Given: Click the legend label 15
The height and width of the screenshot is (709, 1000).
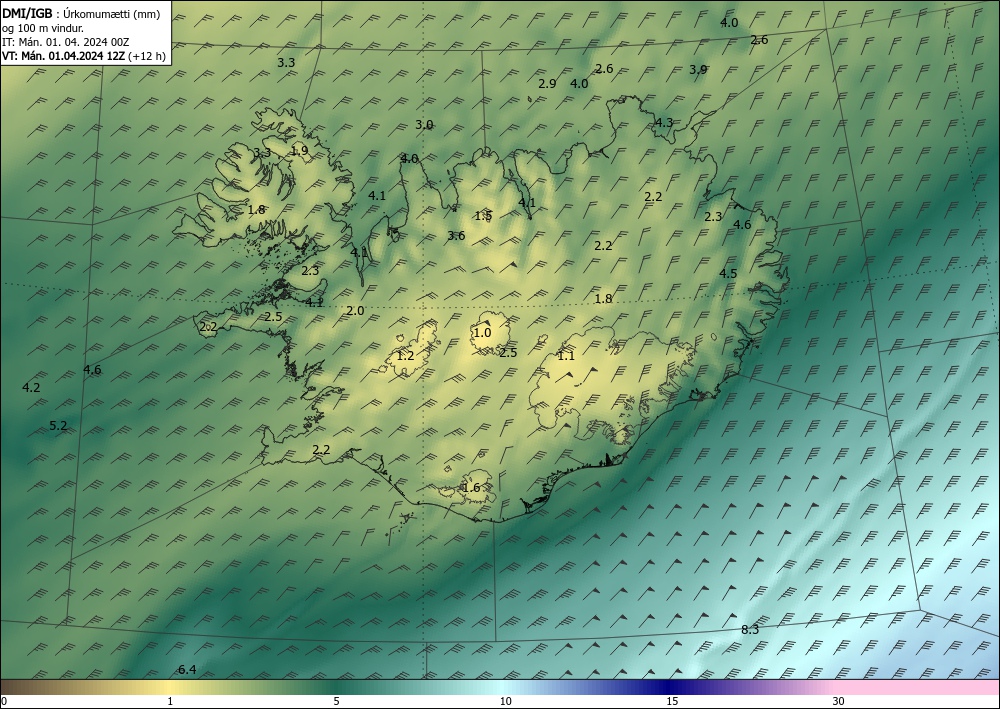Looking at the screenshot, I should [672, 702].
